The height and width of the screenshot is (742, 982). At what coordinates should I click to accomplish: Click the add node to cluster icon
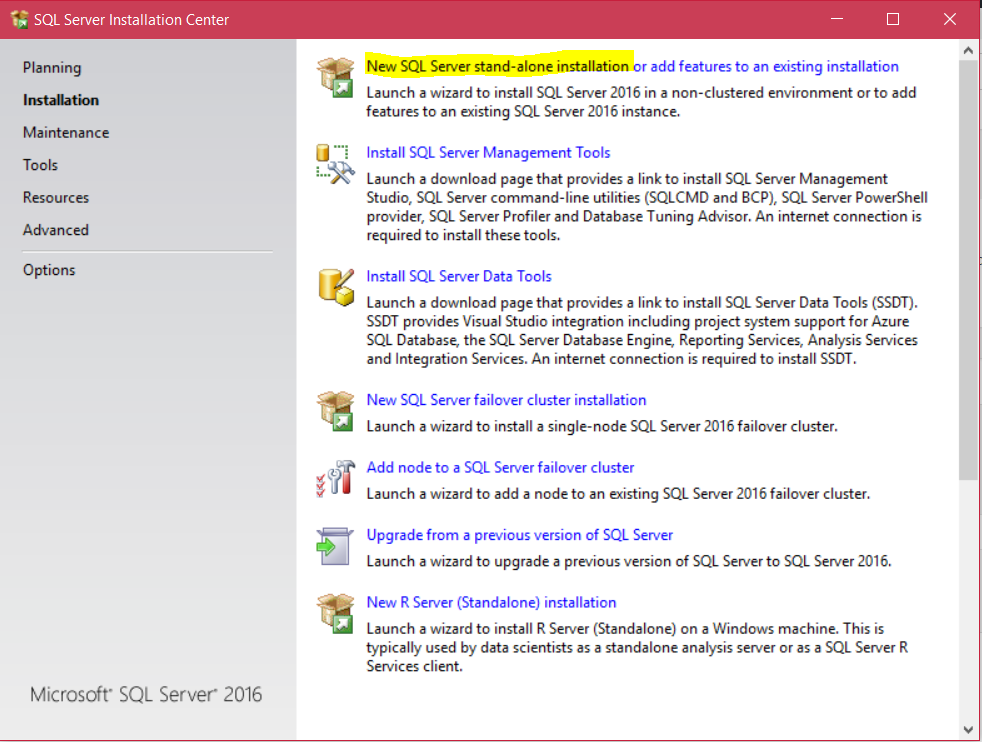pos(336,476)
